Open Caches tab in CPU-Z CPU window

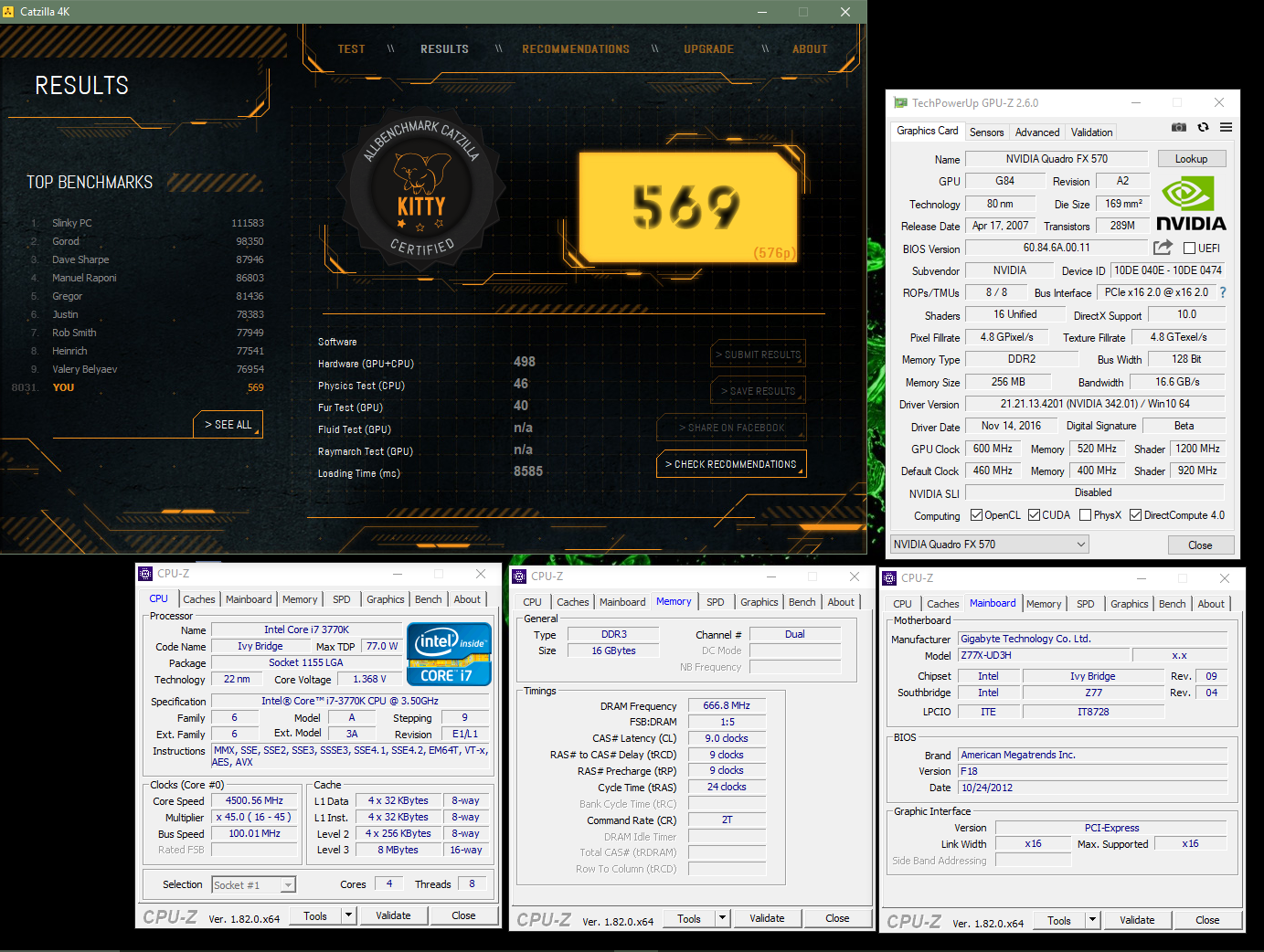pyautogui.click(x=199, y=599)
